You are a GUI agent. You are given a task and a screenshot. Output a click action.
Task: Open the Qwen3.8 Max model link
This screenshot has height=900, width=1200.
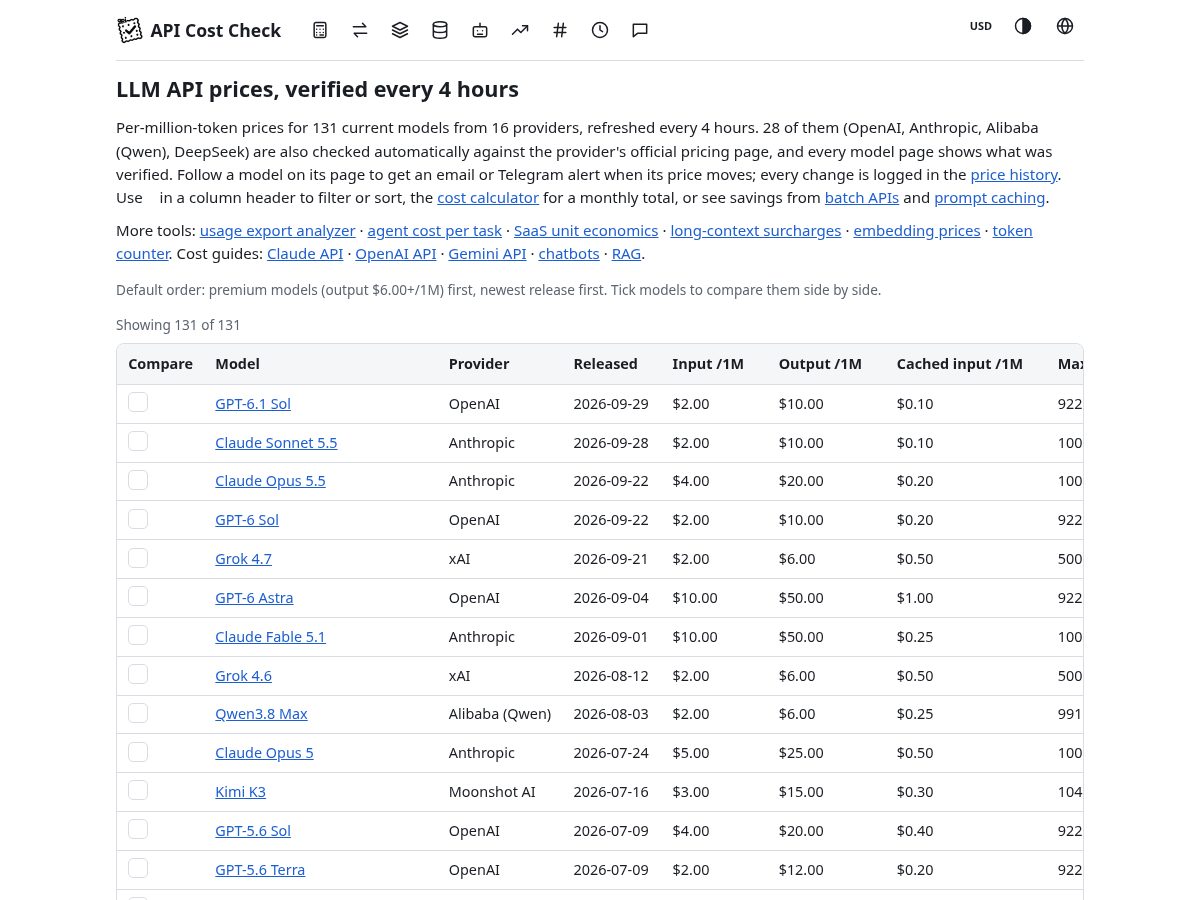pyautogui.click(x=261, y=714)
